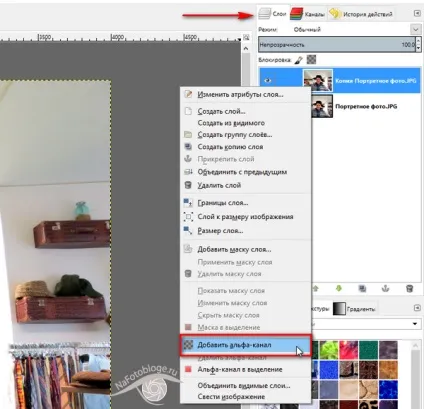Pick the bright blue pattern swatch in second row
424x409 pixels.
329,369
